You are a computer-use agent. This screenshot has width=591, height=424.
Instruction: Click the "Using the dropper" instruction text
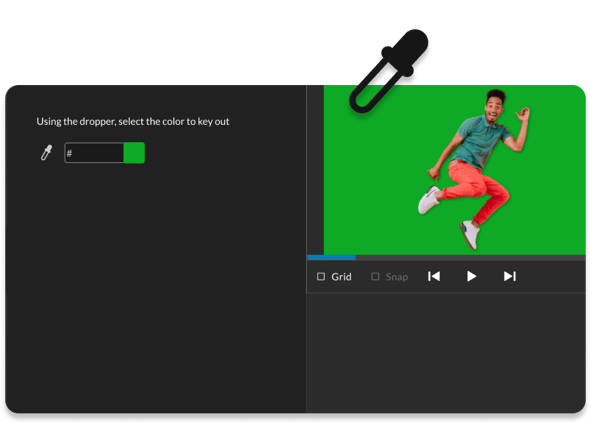133,121
